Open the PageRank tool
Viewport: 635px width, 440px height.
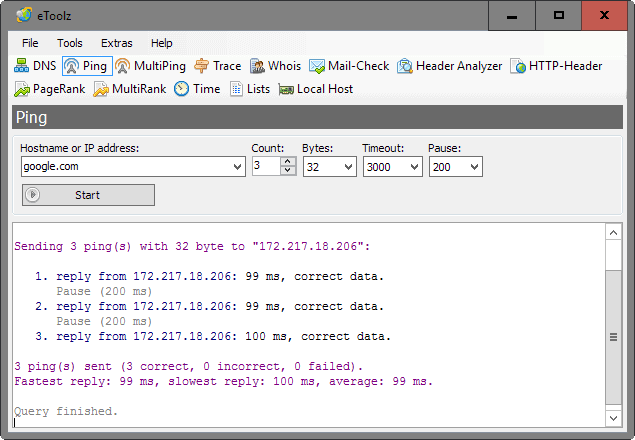pos(49,89)
